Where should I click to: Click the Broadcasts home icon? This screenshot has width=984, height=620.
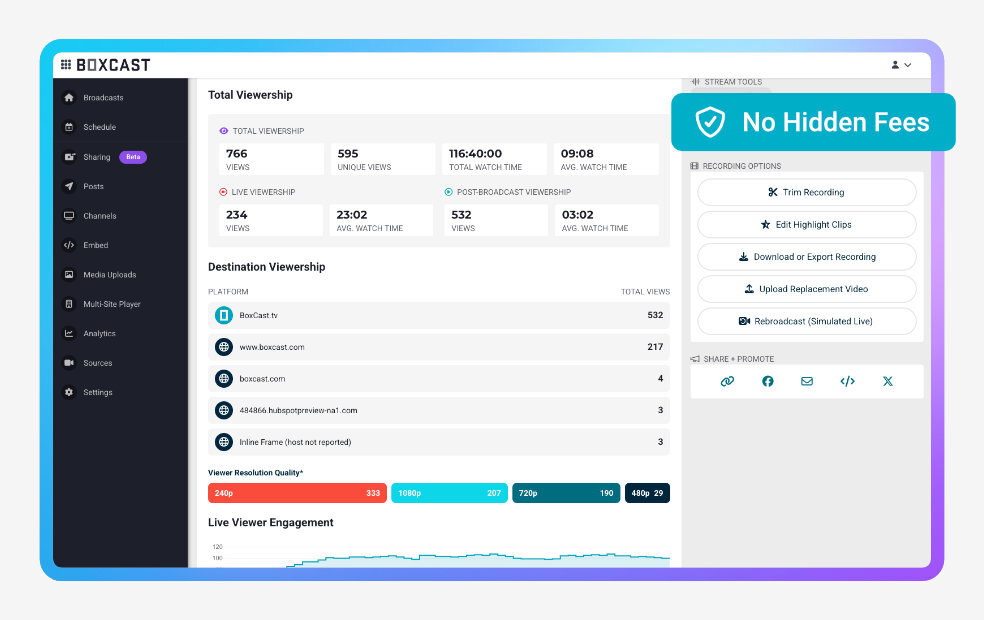[x=69, y=97]
